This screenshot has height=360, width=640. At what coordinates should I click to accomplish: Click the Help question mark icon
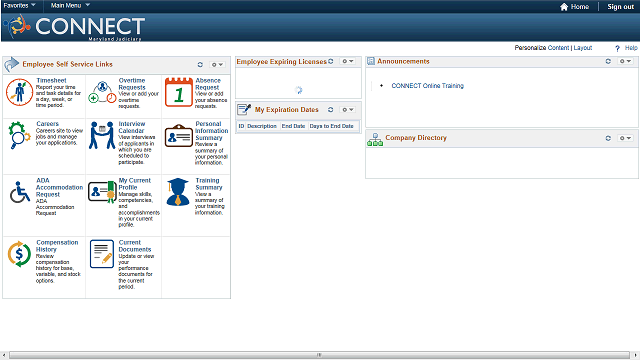(x=618, y=48)
